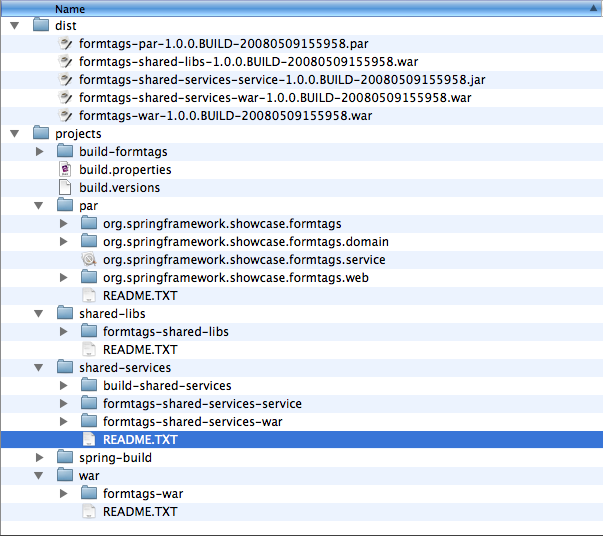Screen dimensions: 603x536
Task: Expand the spring-build folder triangle
Action: pos(39,458)
